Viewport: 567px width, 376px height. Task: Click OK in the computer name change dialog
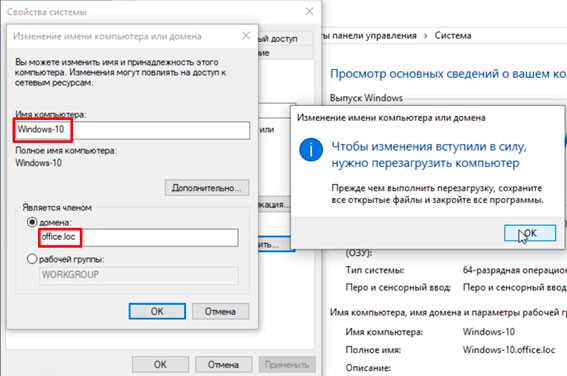[157, 311]
